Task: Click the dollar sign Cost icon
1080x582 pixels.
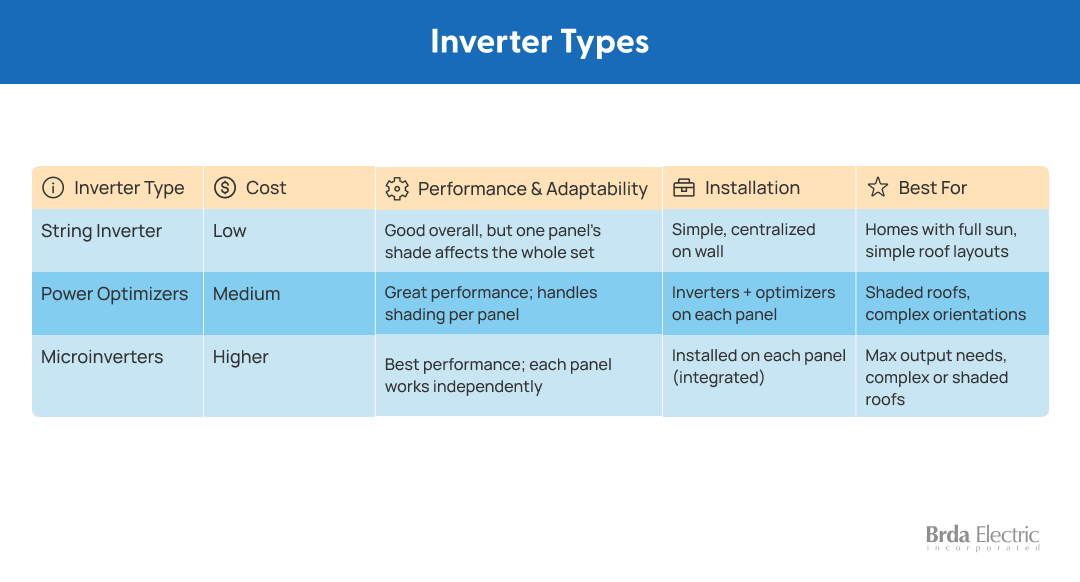Action: point(225,187)
